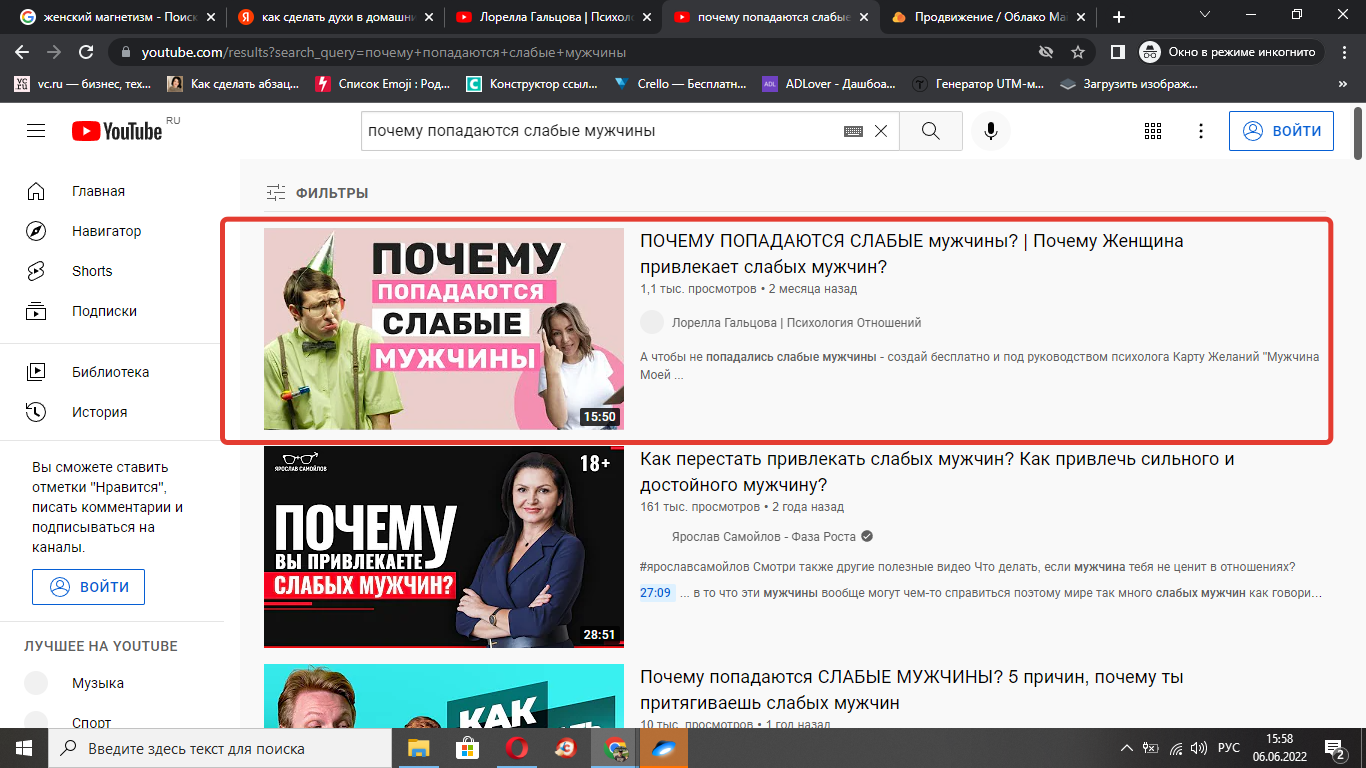Open the ФИЛЬТРЫ filters panel
Screen dimensions: 1366x768
[x=317, y=193]
